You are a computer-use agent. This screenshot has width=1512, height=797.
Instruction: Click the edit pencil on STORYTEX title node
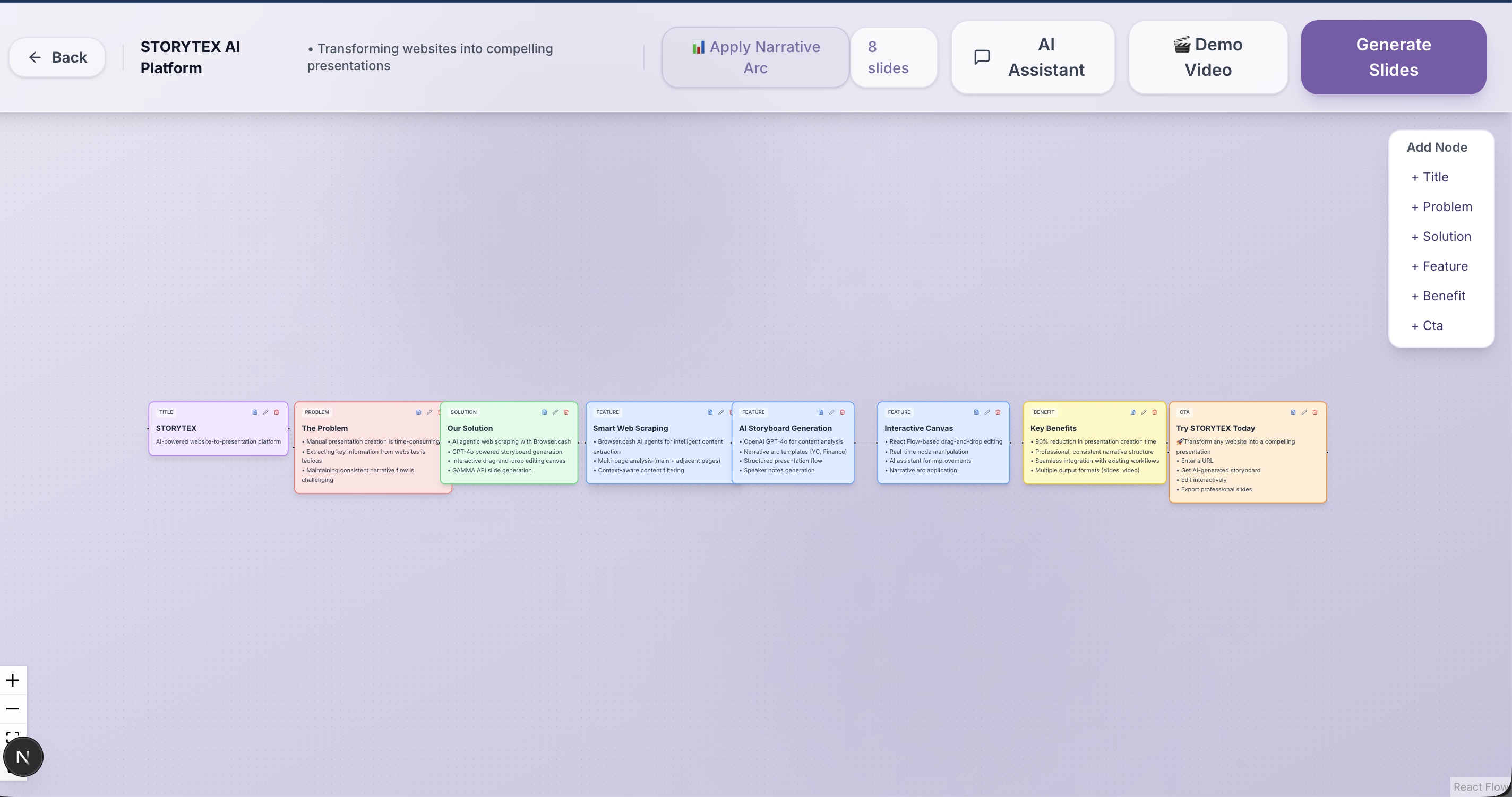(265, 412)
